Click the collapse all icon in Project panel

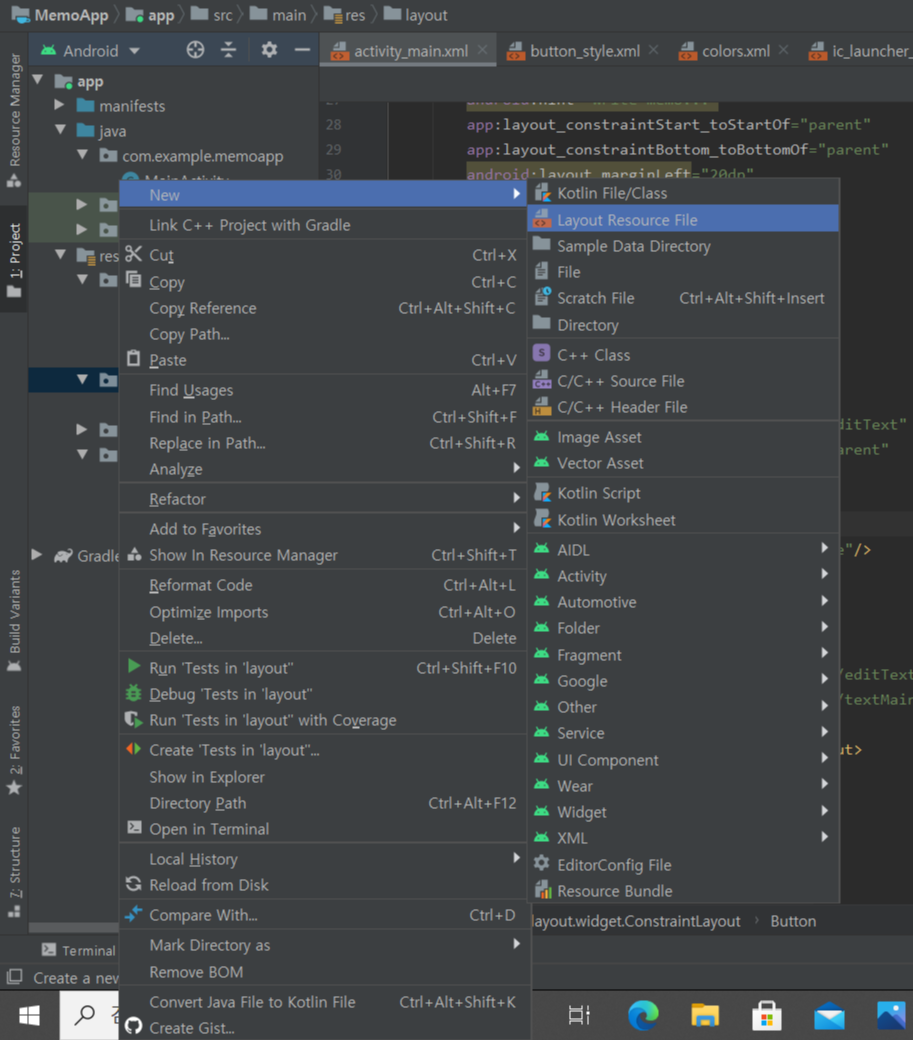pyautogui.click(x=228, y=50)
